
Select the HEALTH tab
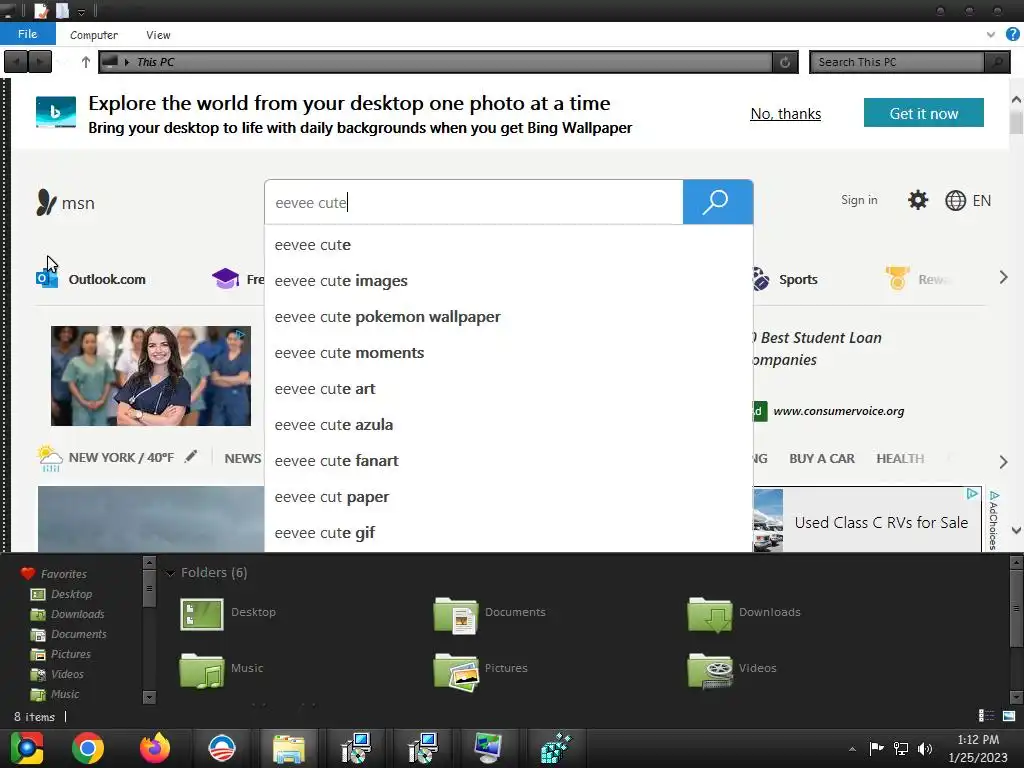pyautogui.click(x=900, y=458)
